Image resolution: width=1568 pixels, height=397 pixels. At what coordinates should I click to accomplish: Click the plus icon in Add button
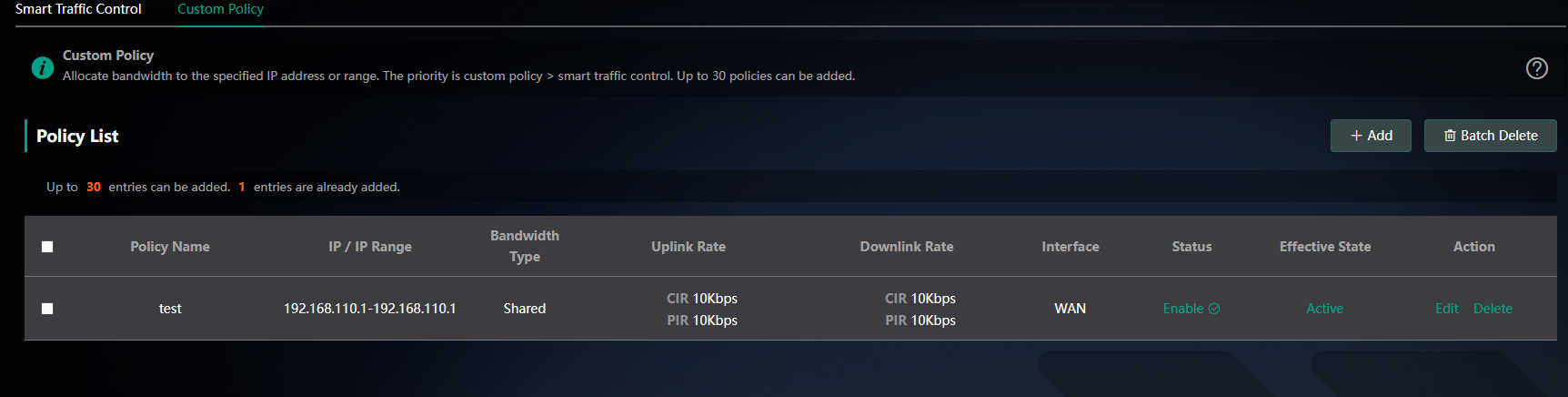(1356, 136)
